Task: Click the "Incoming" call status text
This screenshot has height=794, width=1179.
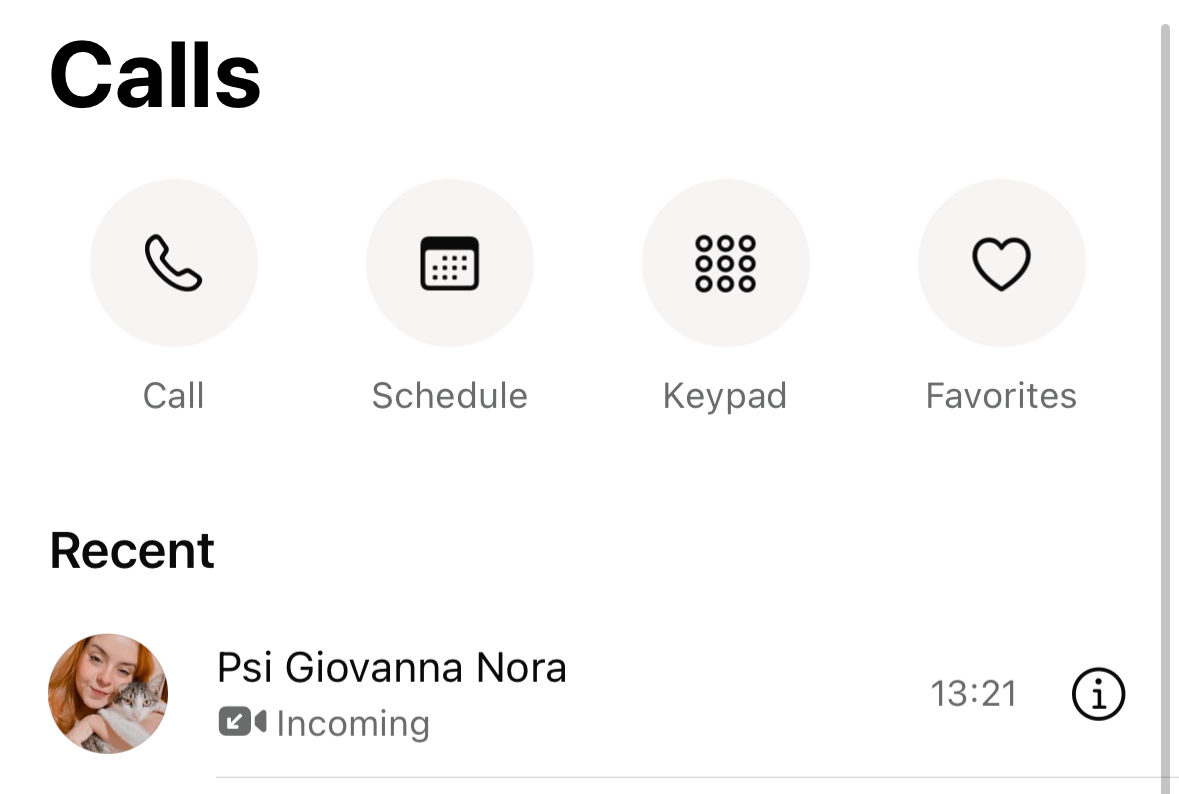Action: (x=353, y=723)
